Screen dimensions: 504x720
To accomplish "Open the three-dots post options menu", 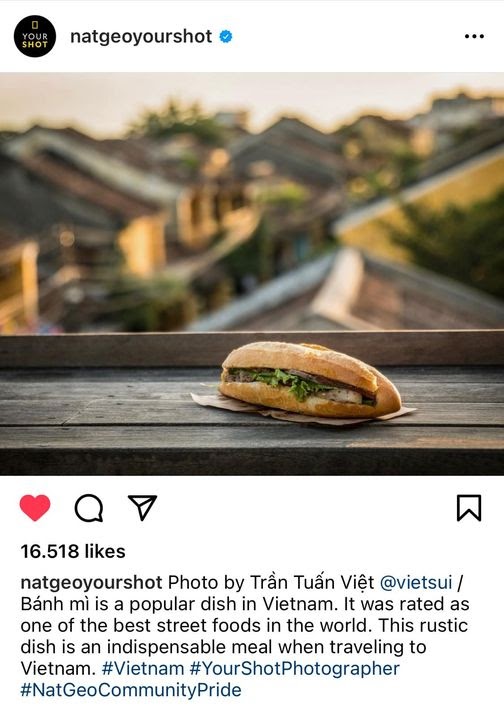I will [474, 36].
